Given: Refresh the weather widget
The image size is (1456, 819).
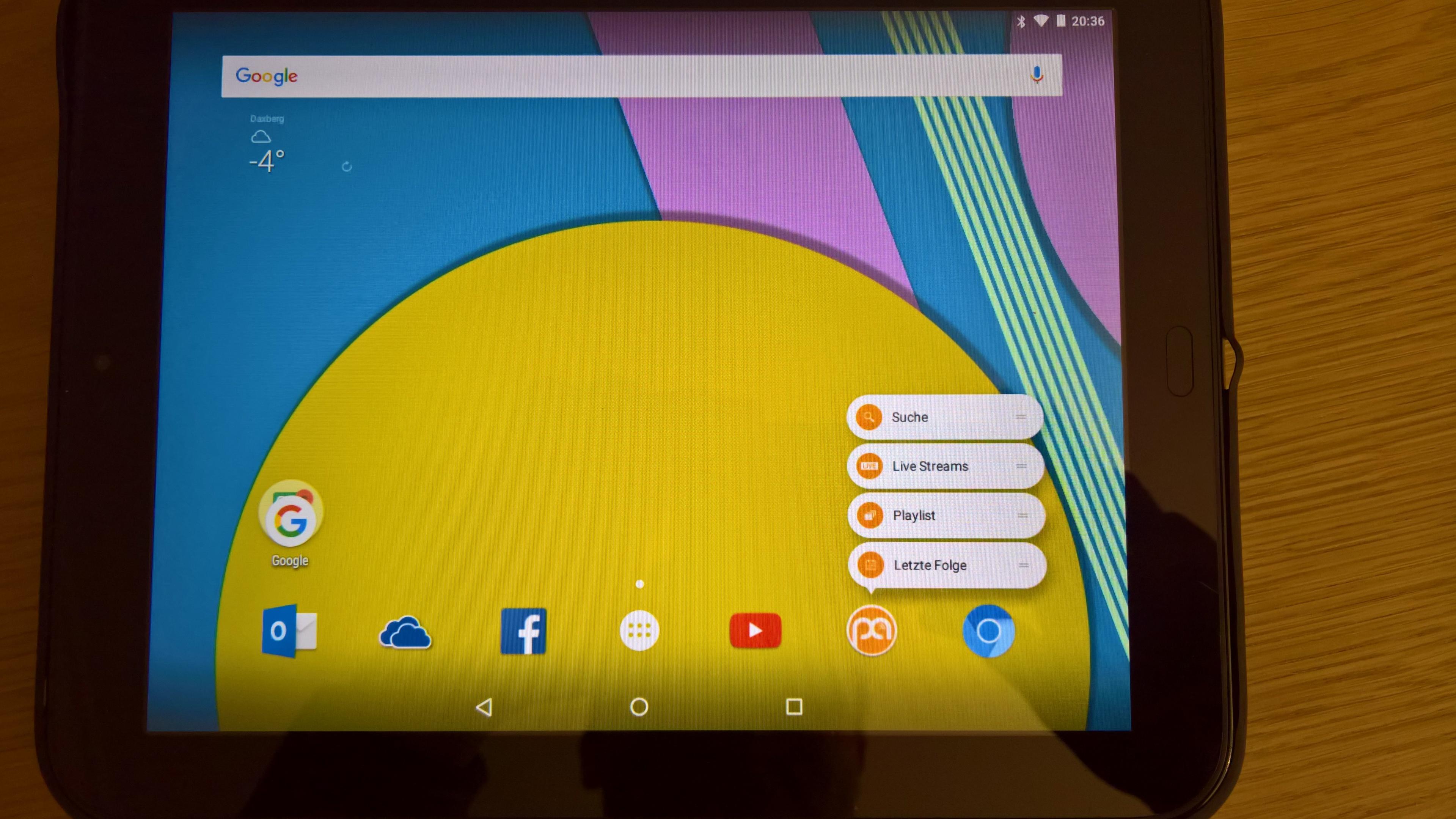Looking at the screenshot, I should pyautogui.click(x=347, y=167).
